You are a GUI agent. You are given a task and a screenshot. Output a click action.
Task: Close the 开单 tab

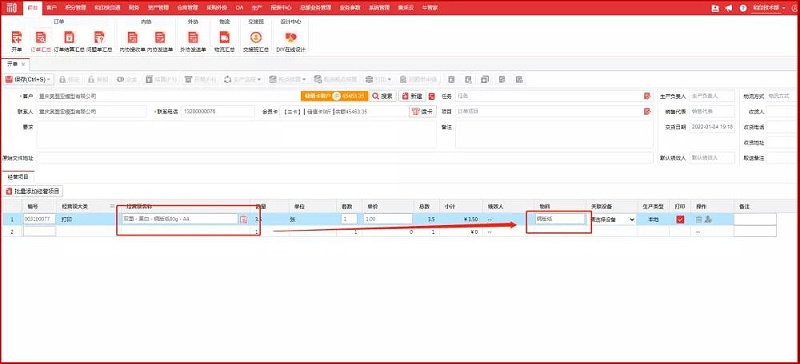(23, 64)
